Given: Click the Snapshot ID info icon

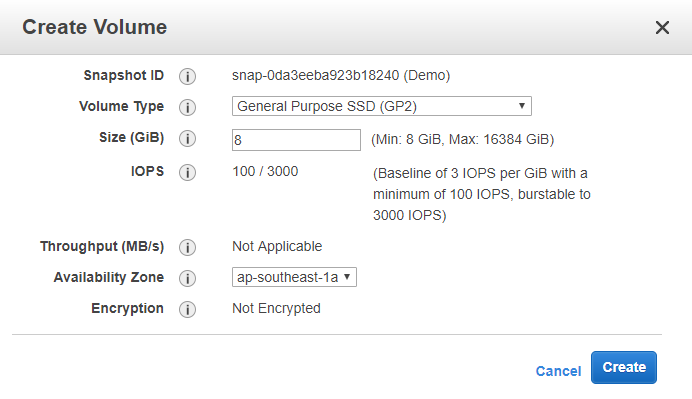Looking at the screenshot, I should pos(187,76).
